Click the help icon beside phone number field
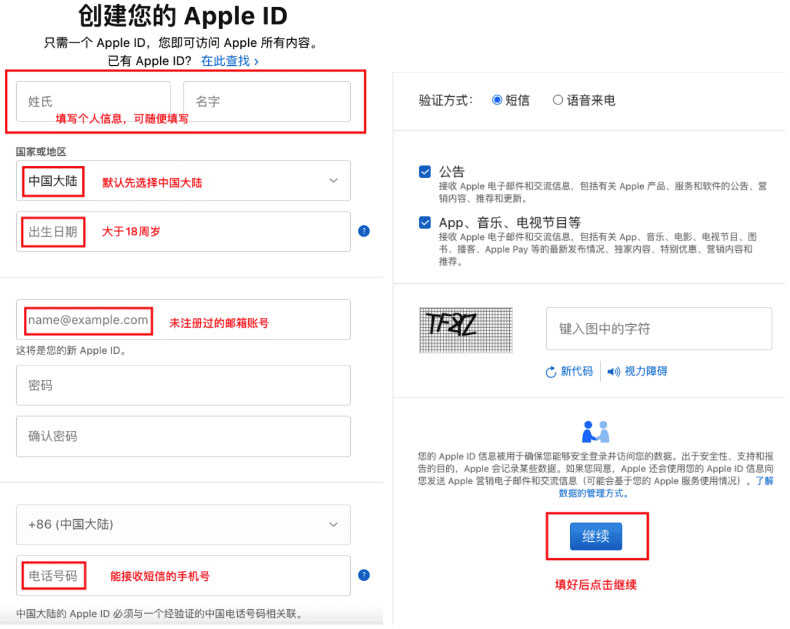Image resolution: width=790 pixels, height=629 pixels. 364,576
